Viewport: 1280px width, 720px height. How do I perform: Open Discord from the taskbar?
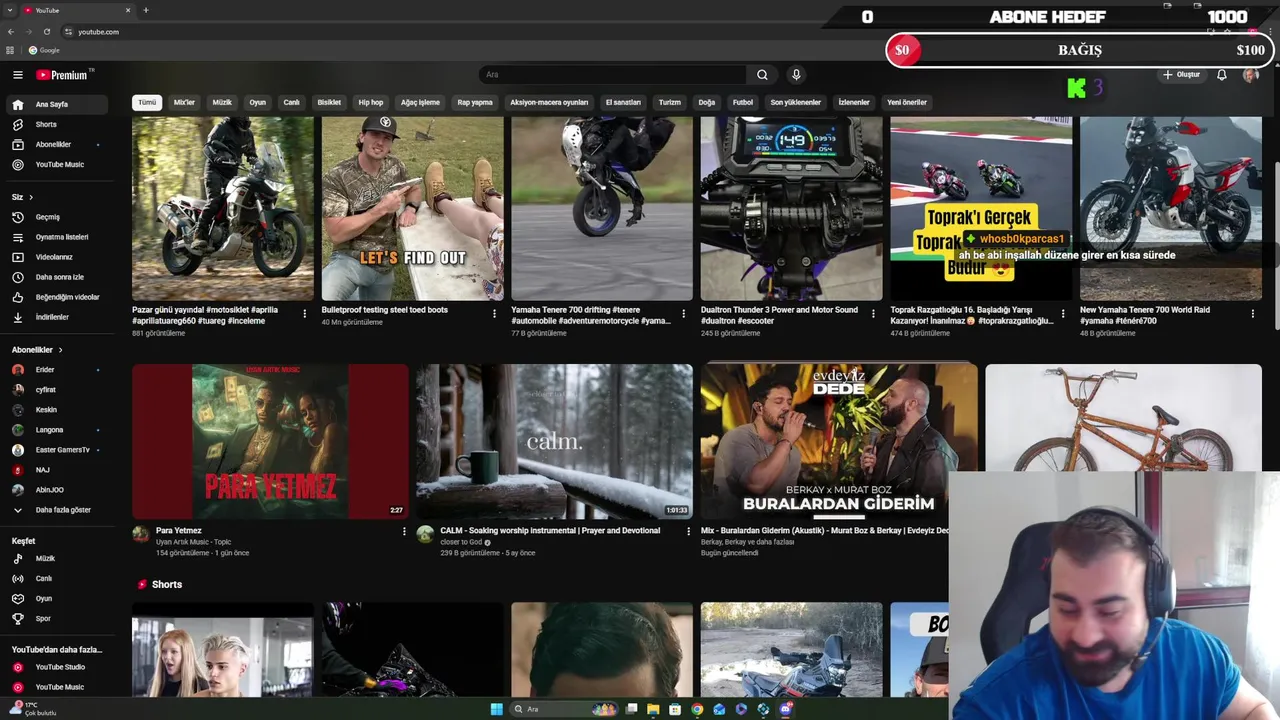point(786,709)
